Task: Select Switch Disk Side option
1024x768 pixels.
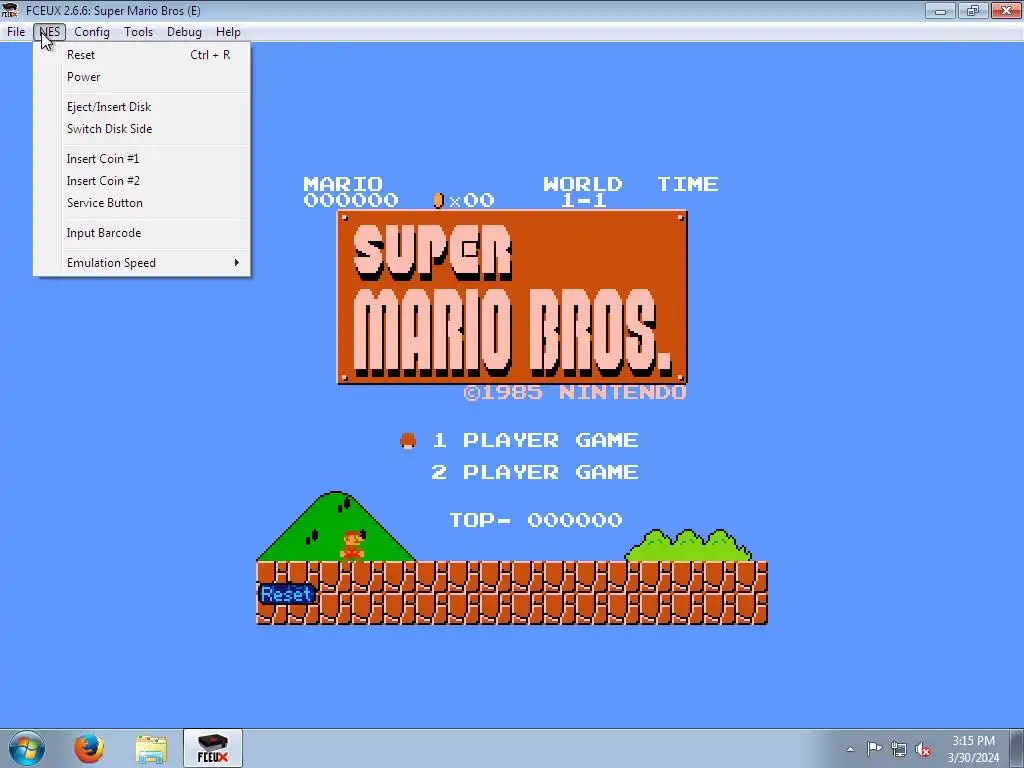Action: coord(142,129)
